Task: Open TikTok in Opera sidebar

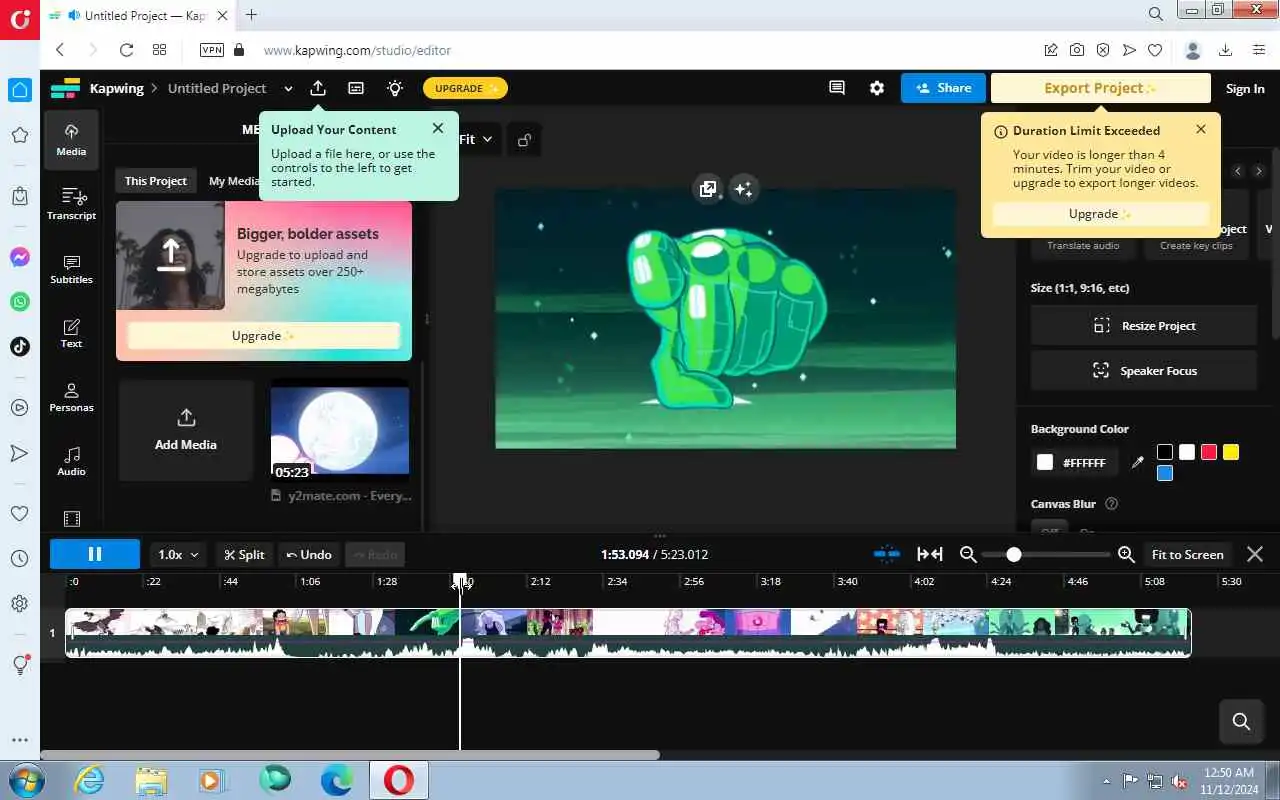Action: (x=19, y=346)
